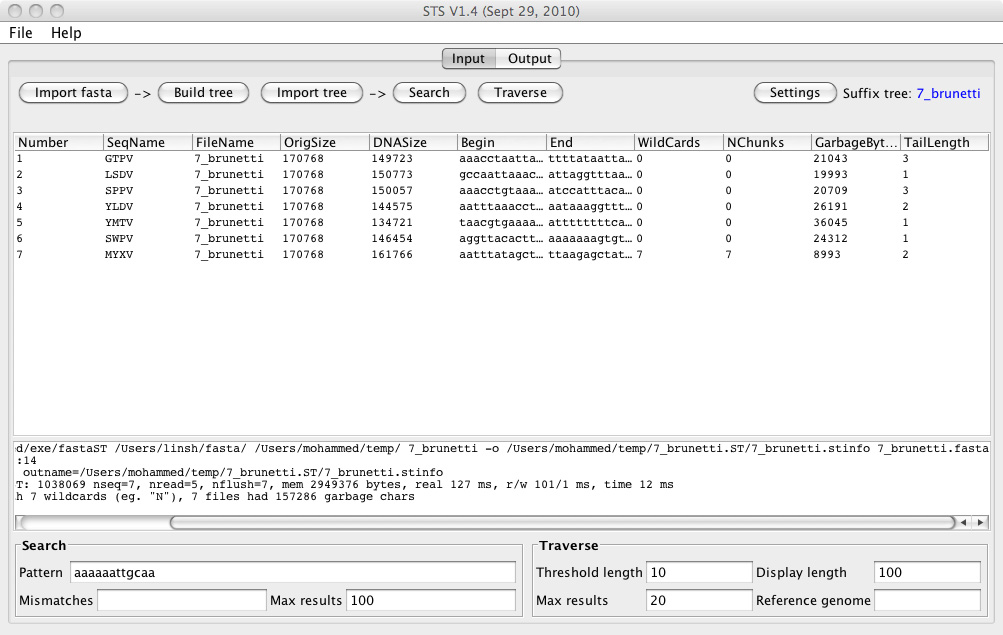Select the YMTV sequence row
This screenshot has width=1003, height=635.
[x=502, y=223]
